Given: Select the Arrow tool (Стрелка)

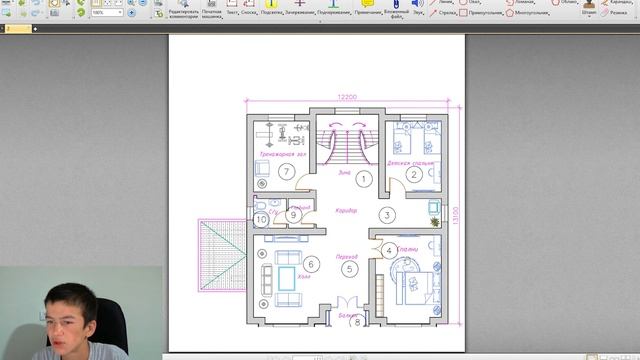Looking at the screenshot, I should [x=442, y=13].
